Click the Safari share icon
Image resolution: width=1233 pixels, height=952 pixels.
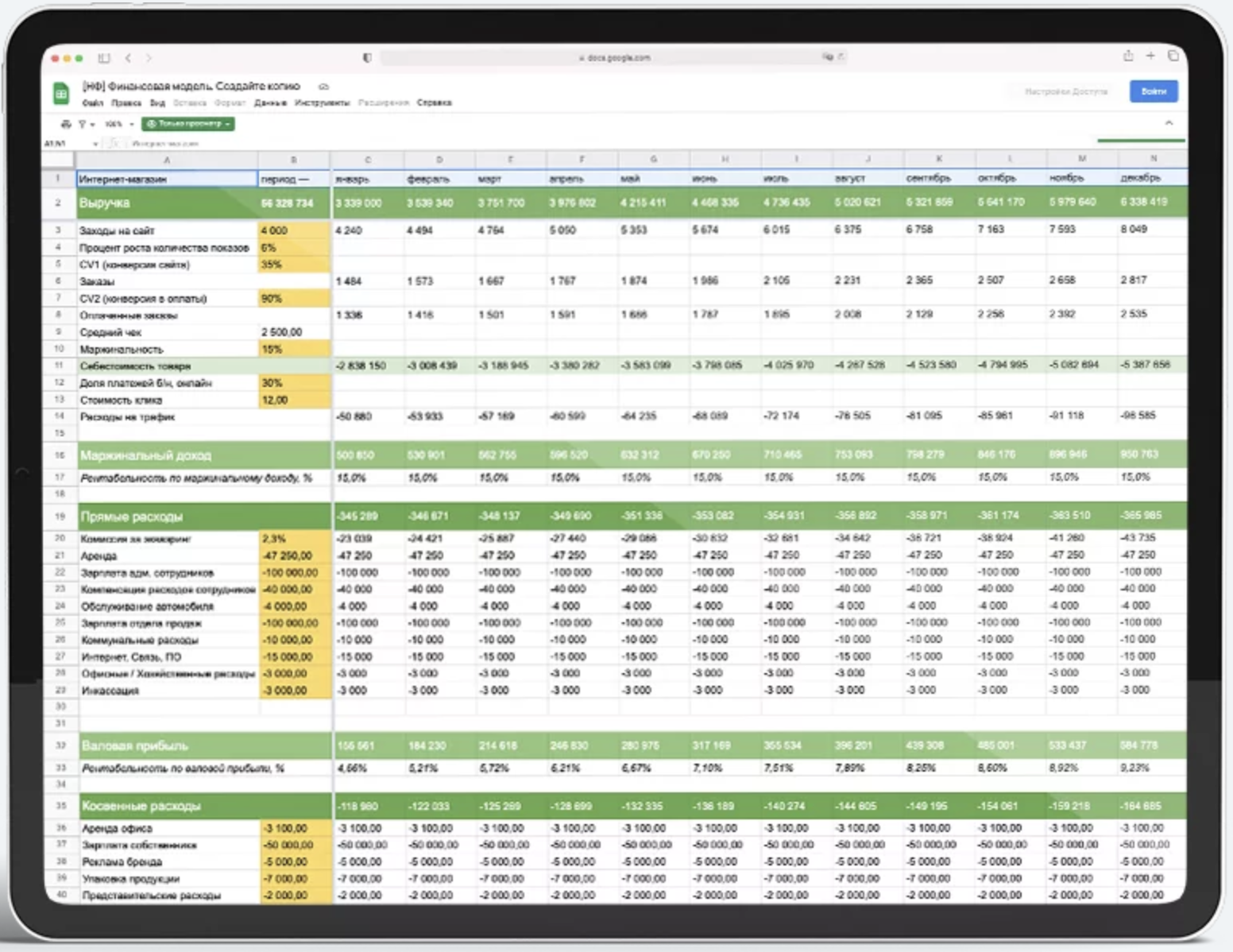1128,56
